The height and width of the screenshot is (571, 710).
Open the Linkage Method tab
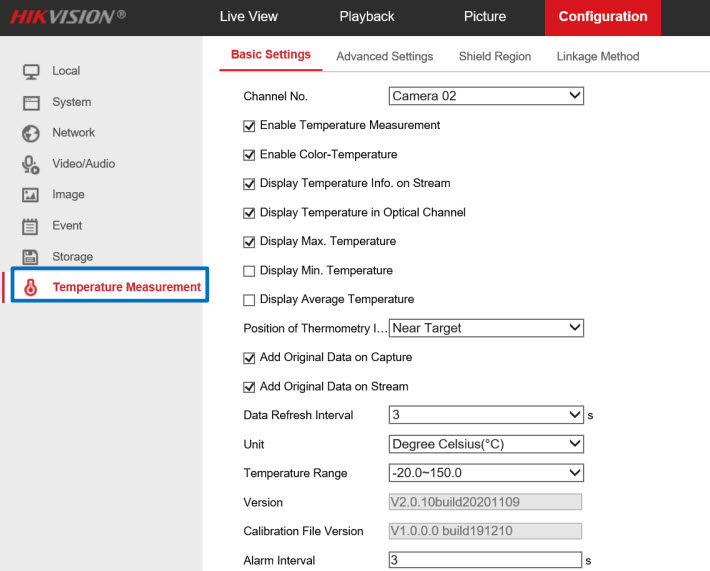pos(597,57)
